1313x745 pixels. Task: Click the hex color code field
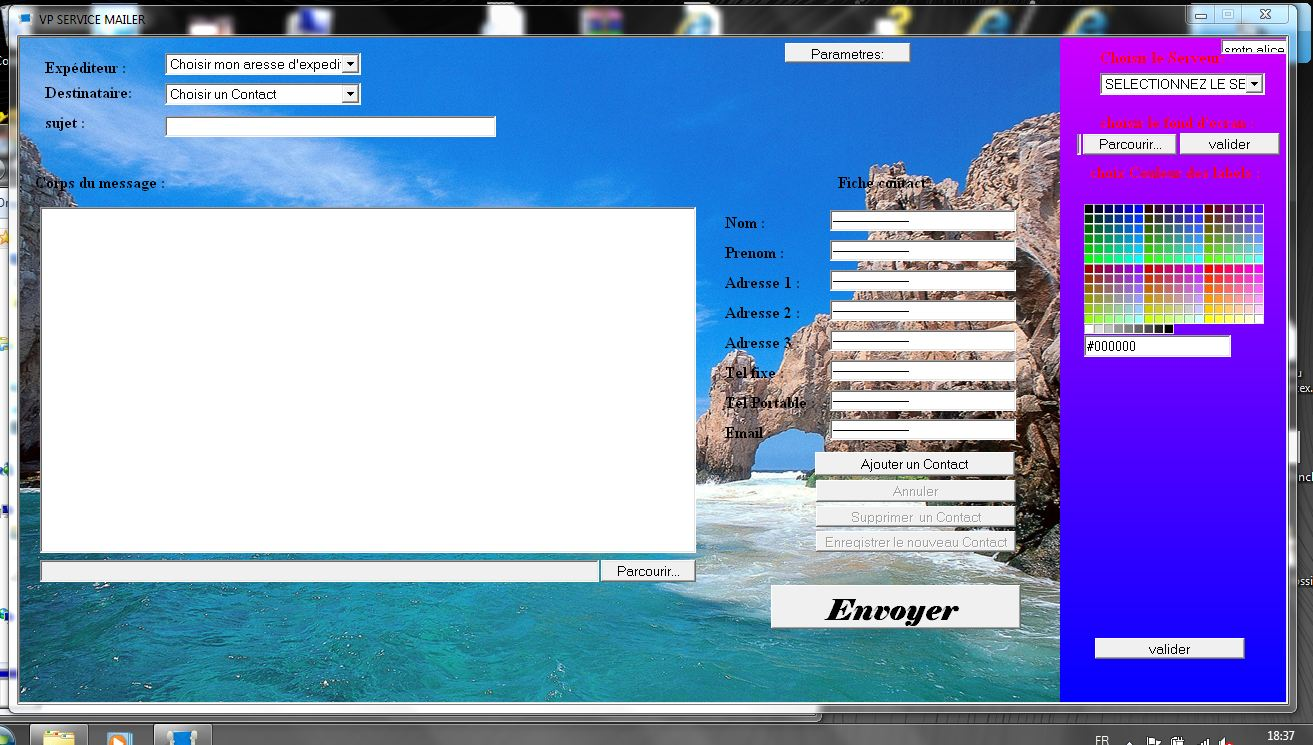click(1157, 347)
